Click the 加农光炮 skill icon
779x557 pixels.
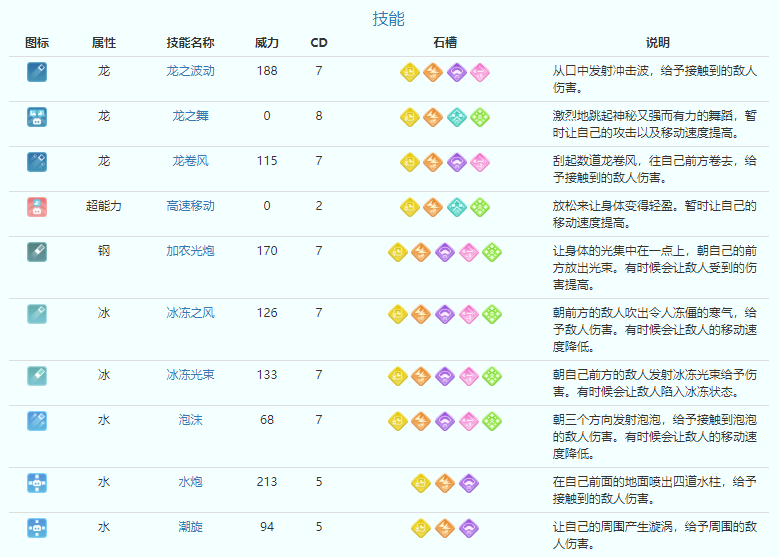[37, 252]
